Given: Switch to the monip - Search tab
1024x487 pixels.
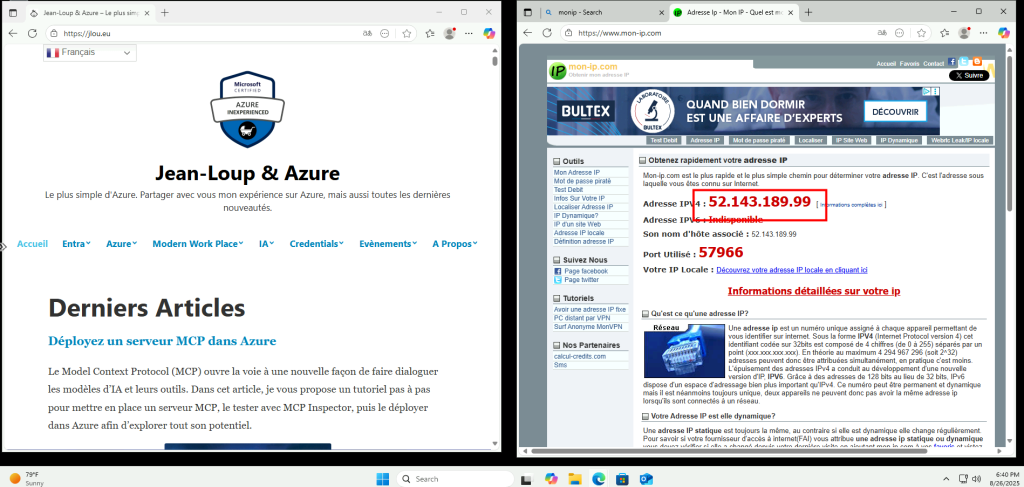Looking at the screenshot, I should pyautogui.click(x=604, y=12).
